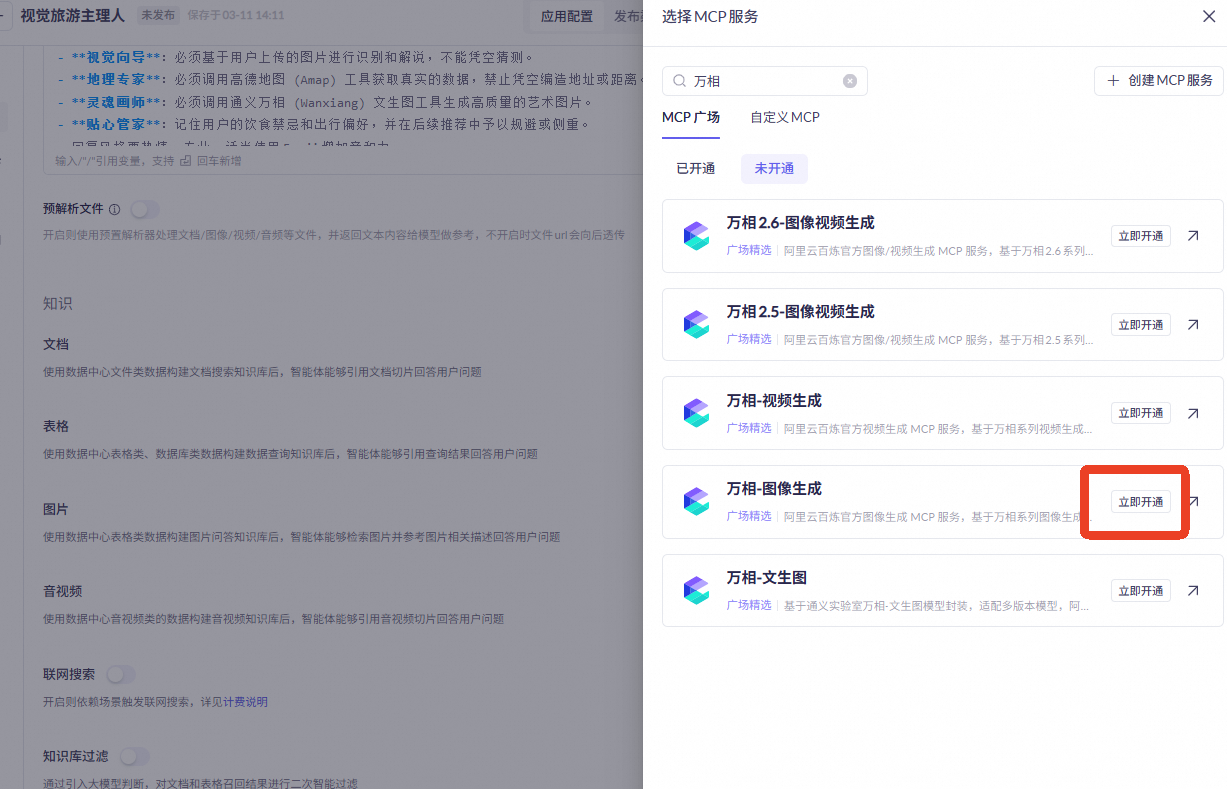The height and width of the screenshot is (789, 1227).
Task: Select the 未开通 filter
Action: tap(774, 169)
